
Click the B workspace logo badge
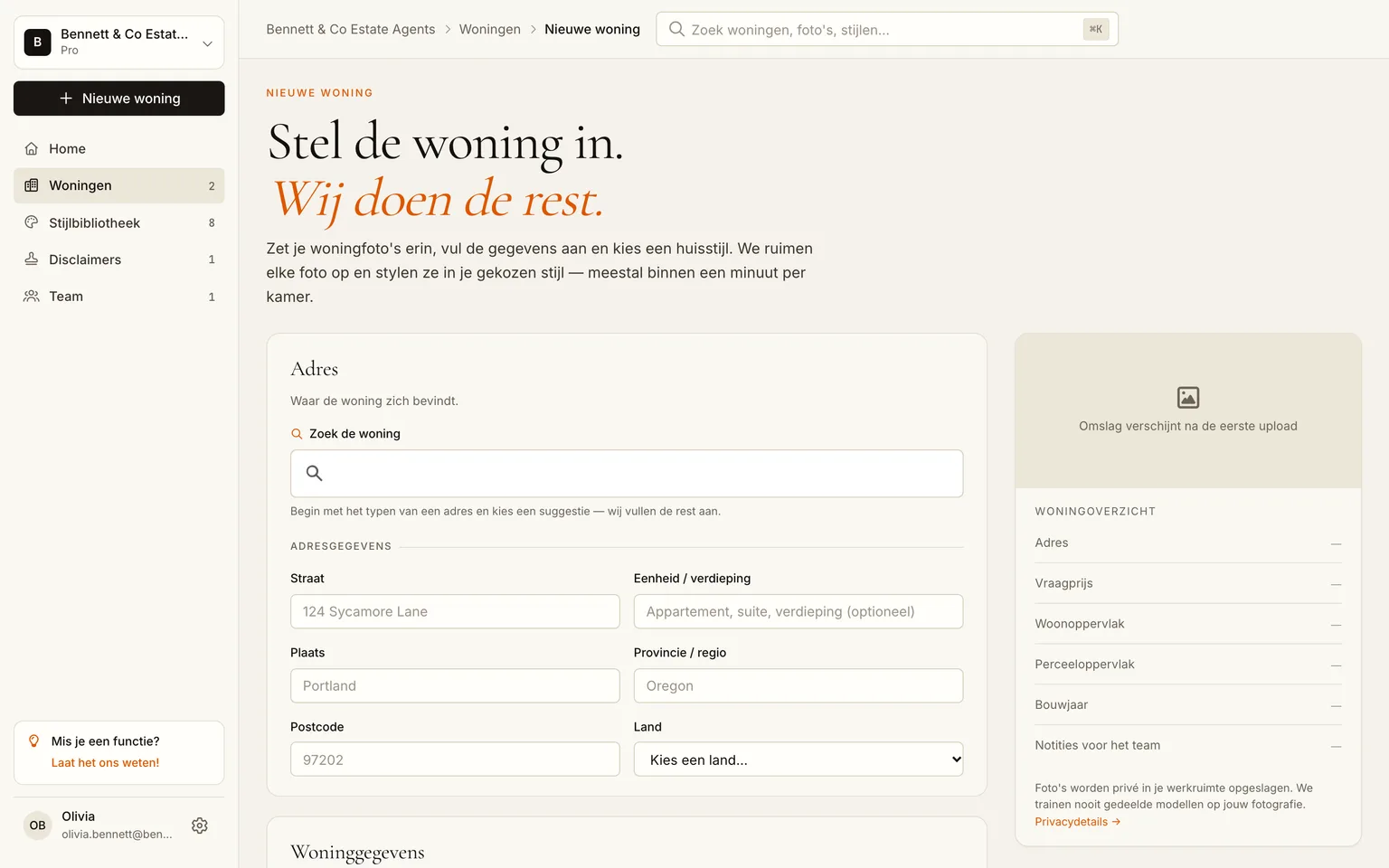[x=37, y=42]
